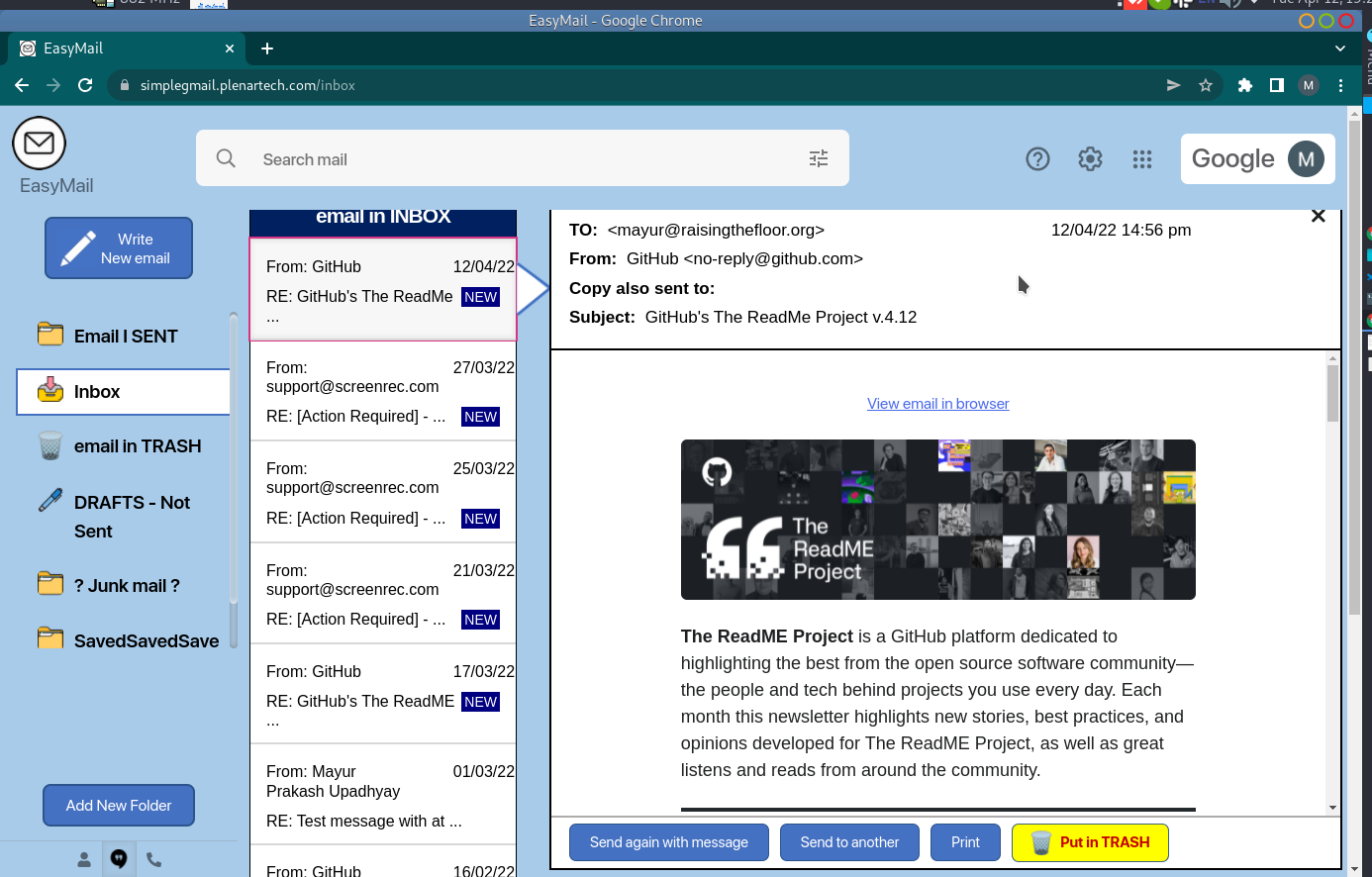
Task: Open the Inbox folder icon
Action: point(50,390)
